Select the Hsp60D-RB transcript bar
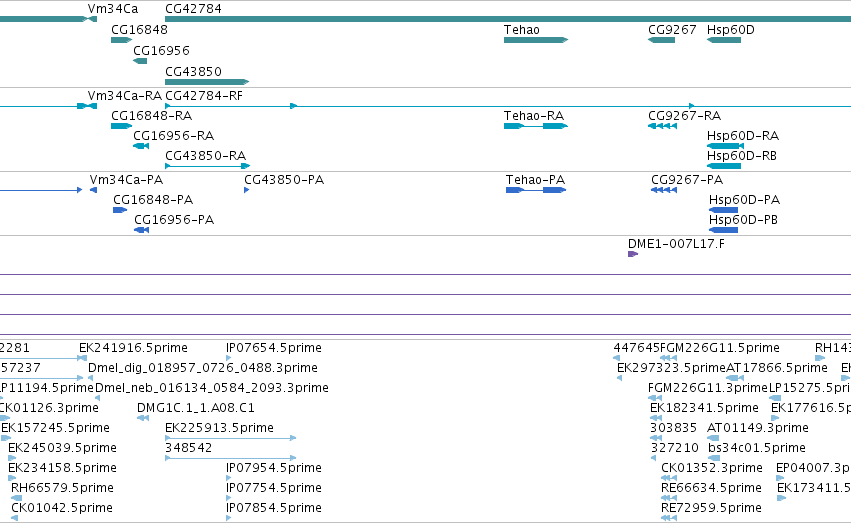 [x=724, y=165]
